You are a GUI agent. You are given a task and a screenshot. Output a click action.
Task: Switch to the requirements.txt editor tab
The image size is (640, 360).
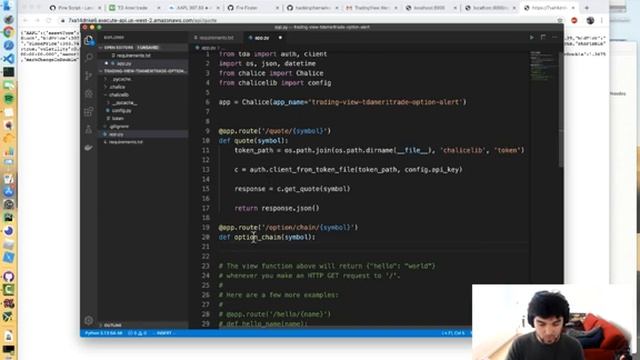coord(216,38)
